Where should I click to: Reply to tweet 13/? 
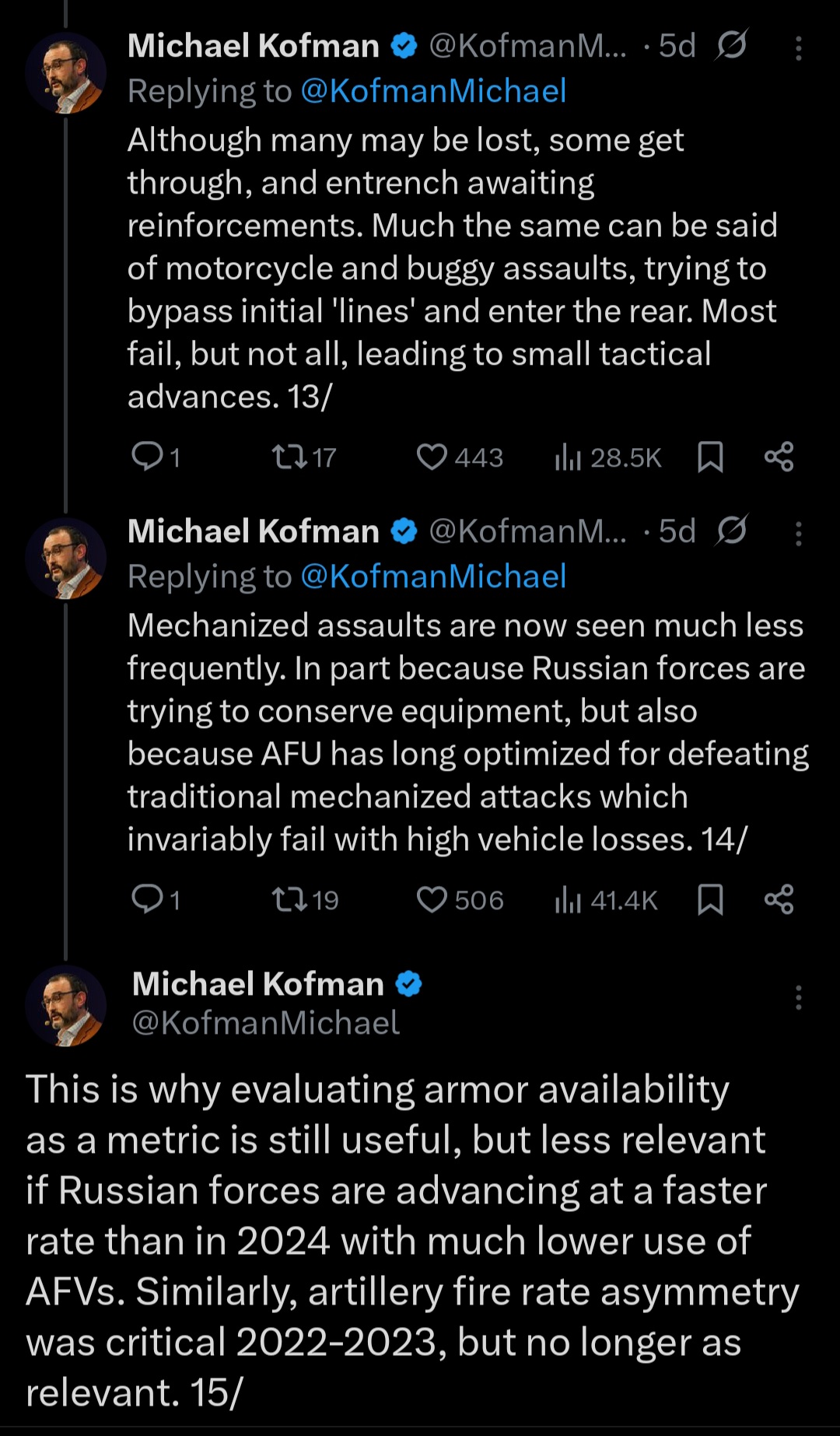(x=148, y=457)
